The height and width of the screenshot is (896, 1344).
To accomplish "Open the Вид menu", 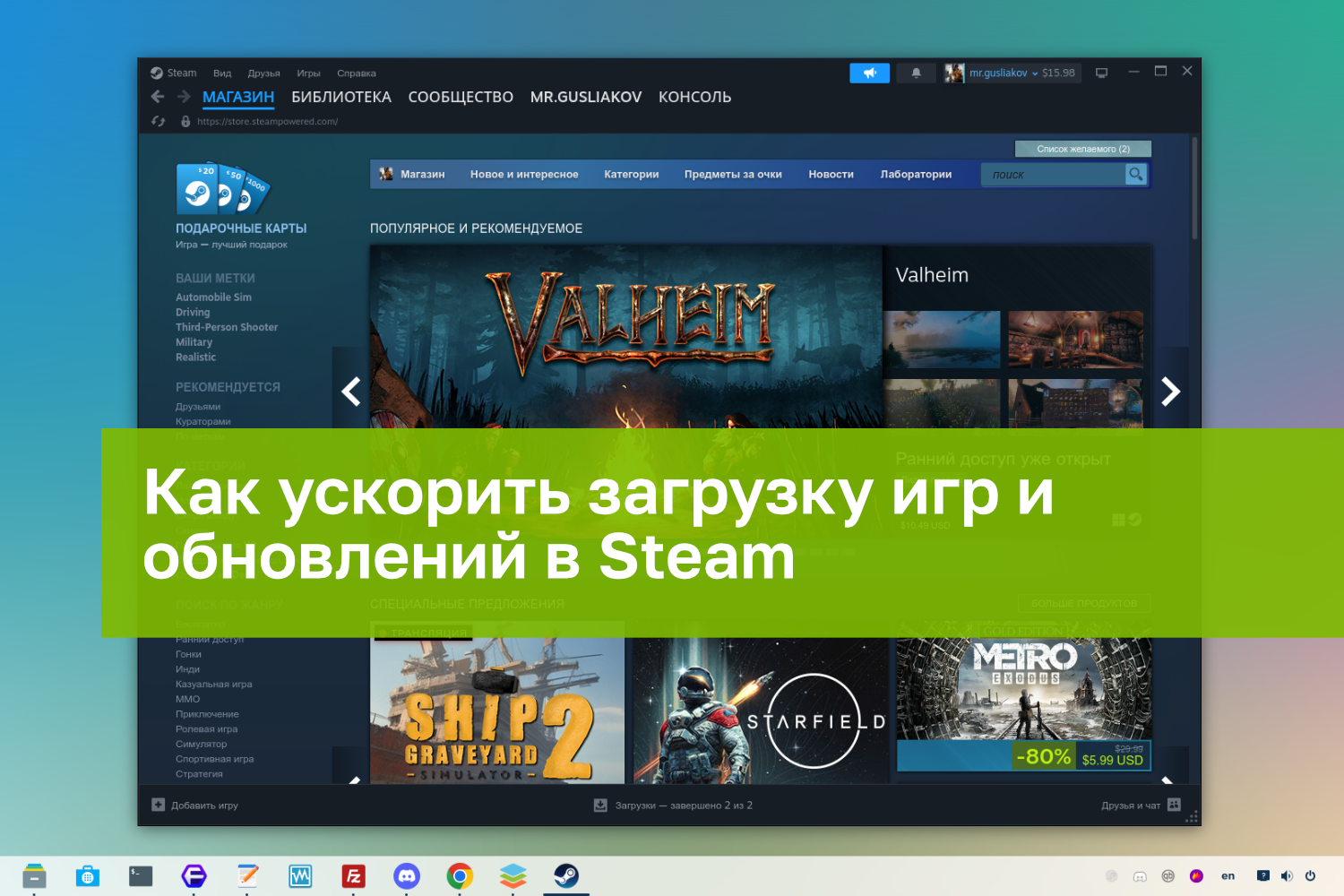I will pyautogui.click(x=222, y=73).
